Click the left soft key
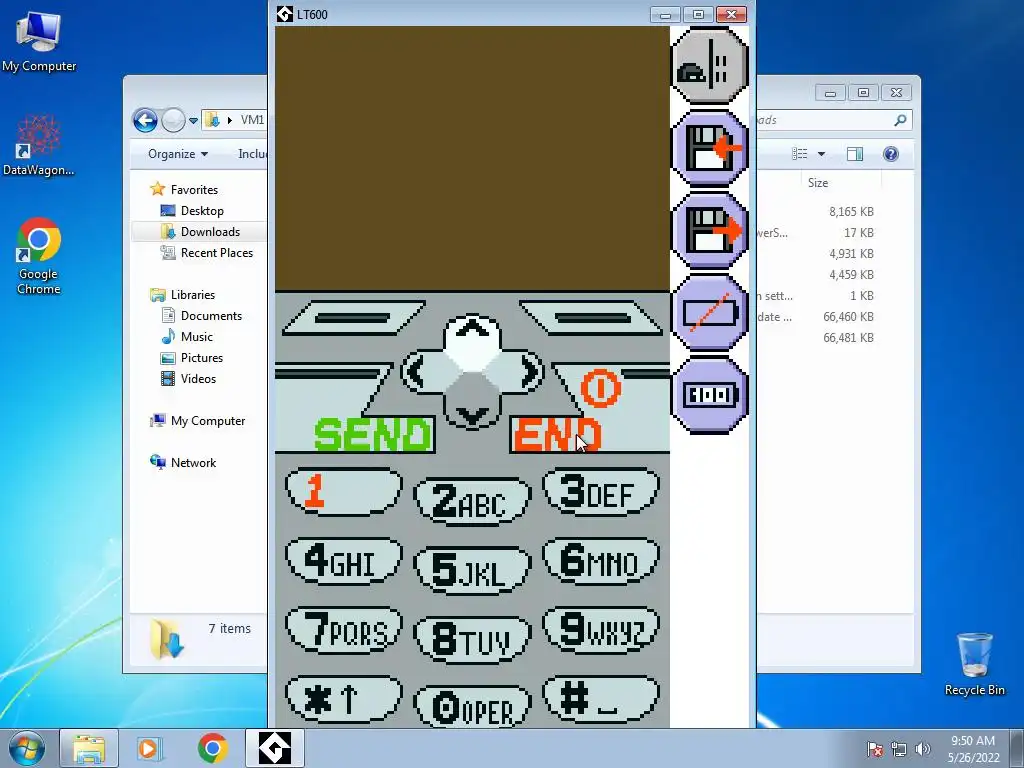Image resolution: width=1024 pixels, height=768 pixels. 353,318
